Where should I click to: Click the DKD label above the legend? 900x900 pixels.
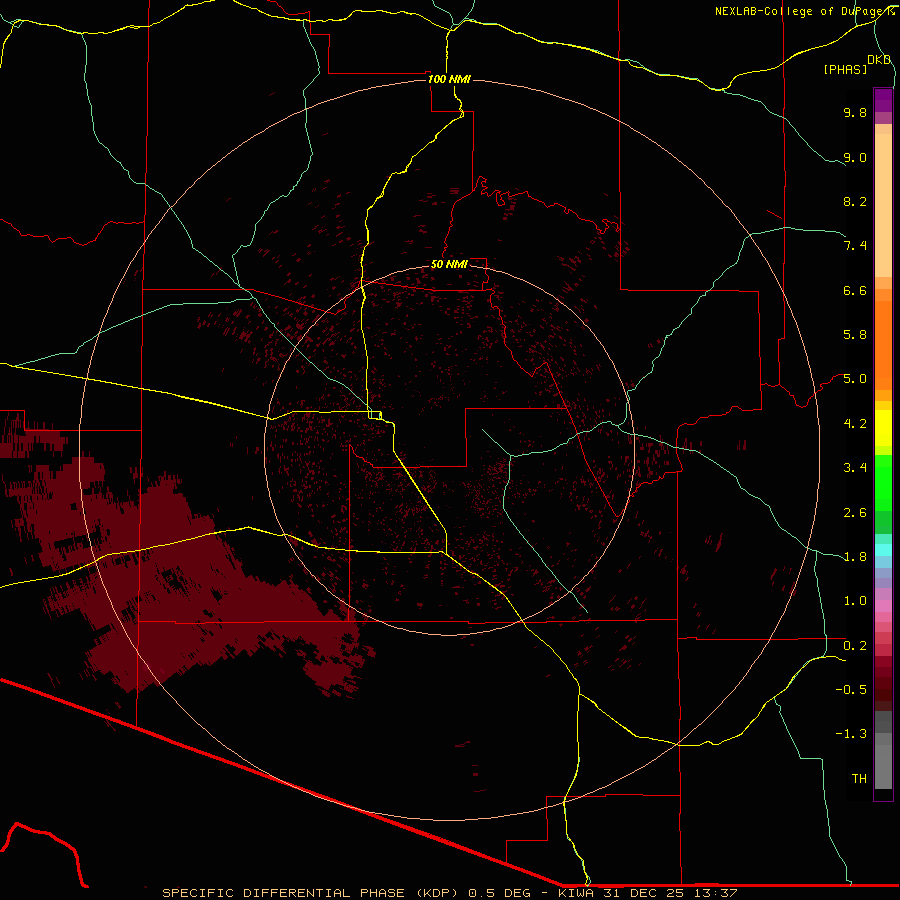[879, 60]
